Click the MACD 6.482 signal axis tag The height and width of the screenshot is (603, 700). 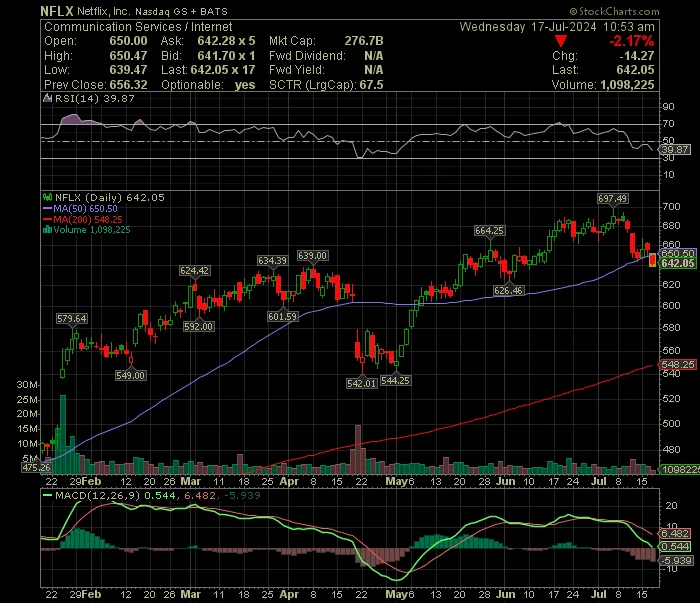(675, 533)
